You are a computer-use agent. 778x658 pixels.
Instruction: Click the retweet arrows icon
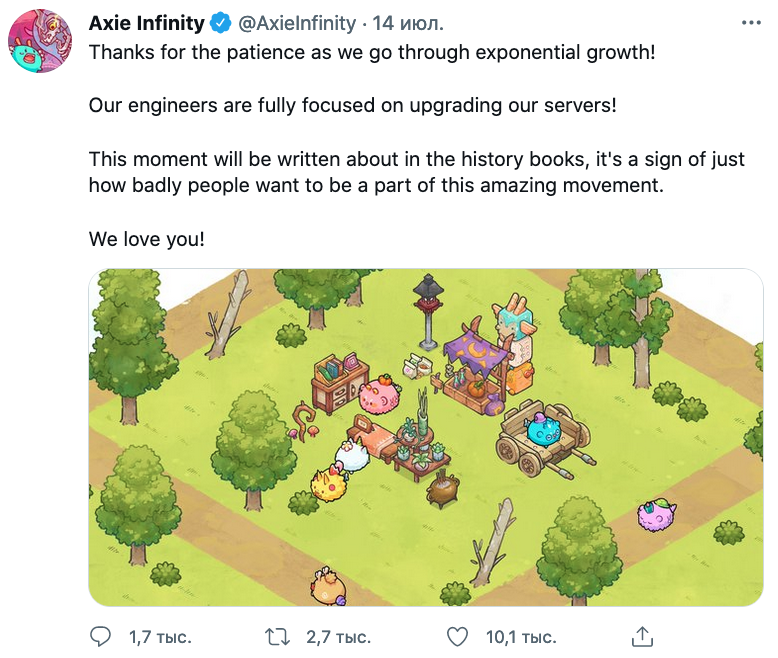pos(277,637)
